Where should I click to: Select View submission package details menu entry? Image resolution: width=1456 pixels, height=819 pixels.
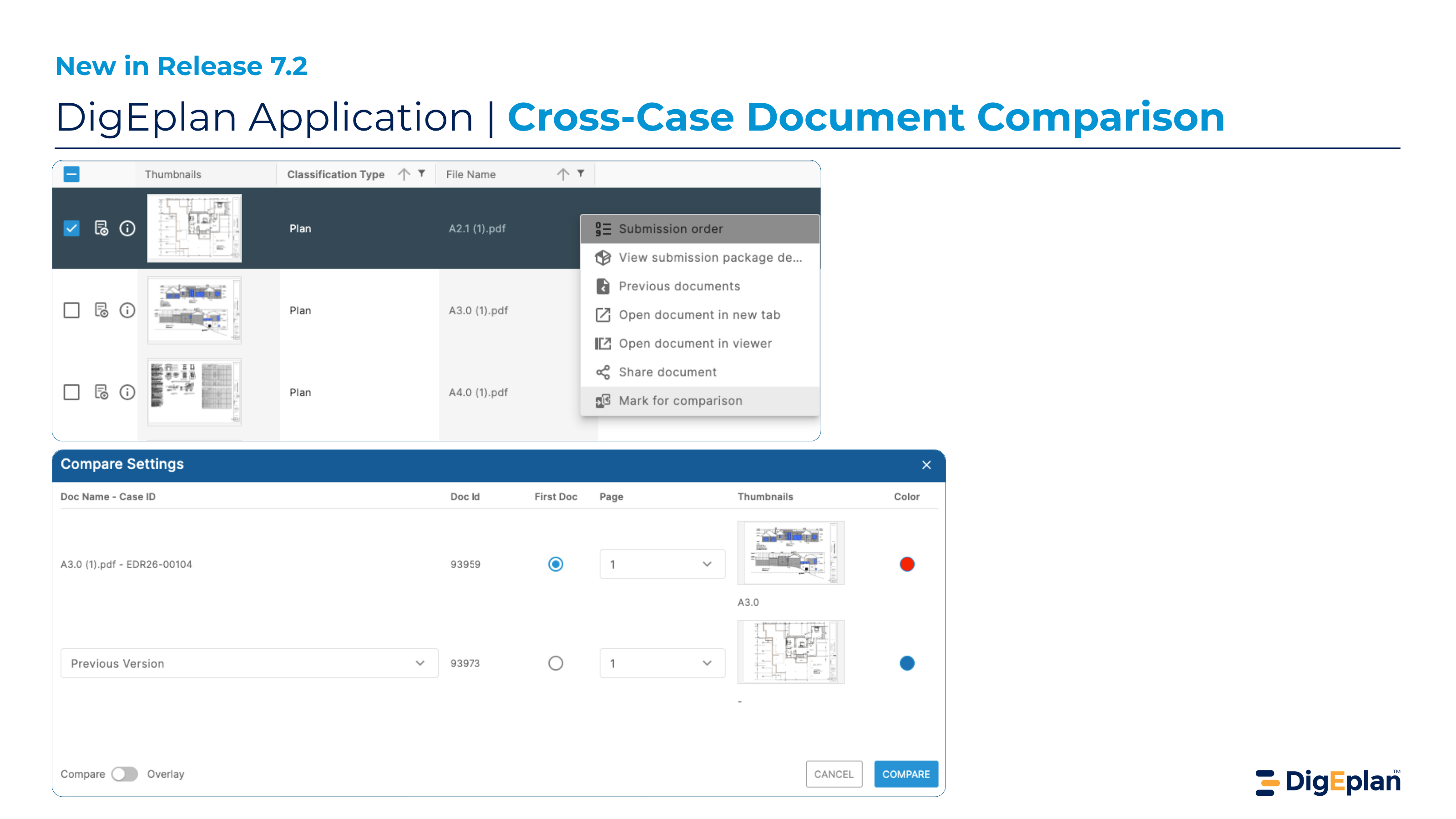pos(700,258)
